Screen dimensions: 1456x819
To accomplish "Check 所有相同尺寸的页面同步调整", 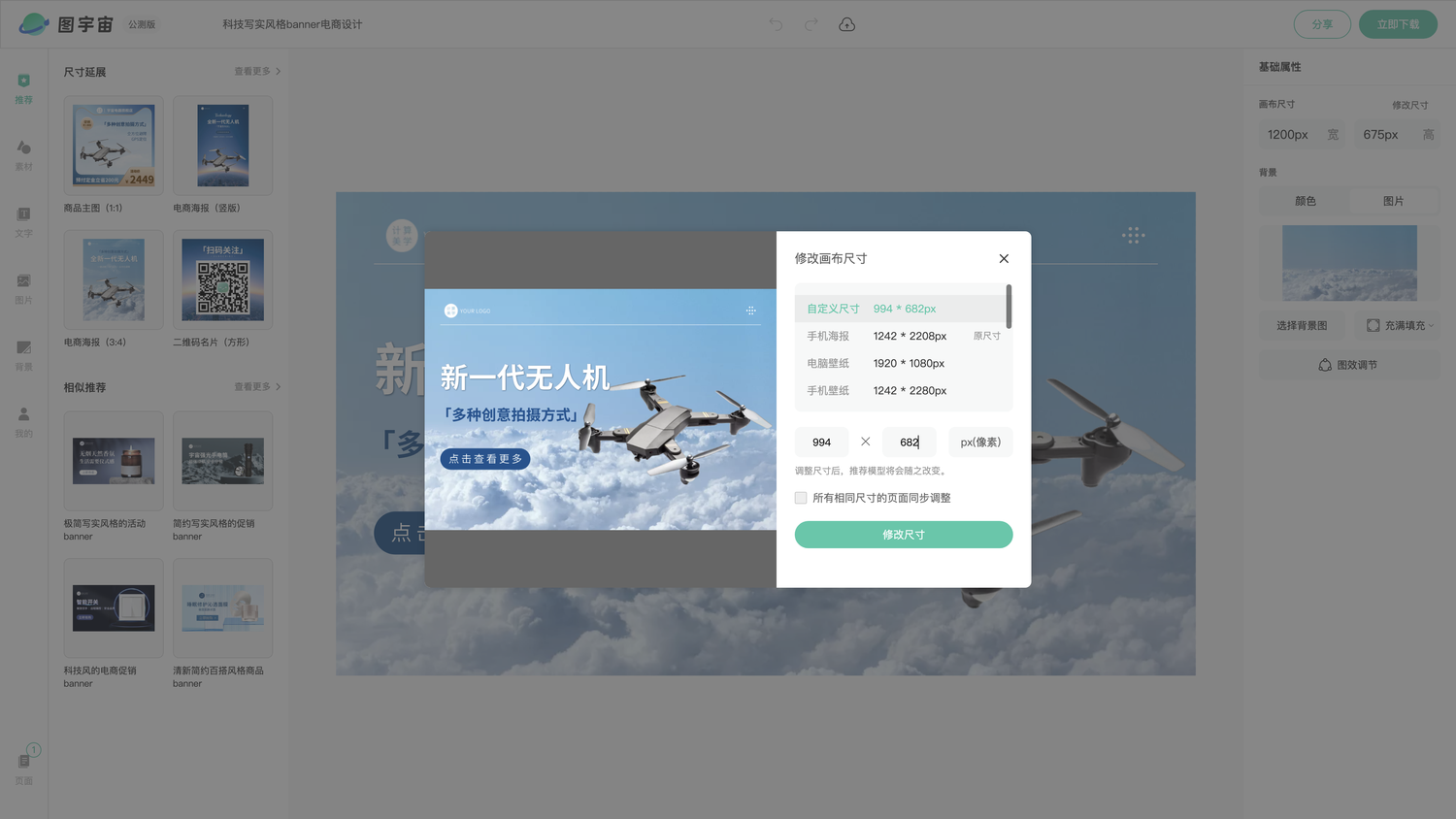I will click(801, 498).
